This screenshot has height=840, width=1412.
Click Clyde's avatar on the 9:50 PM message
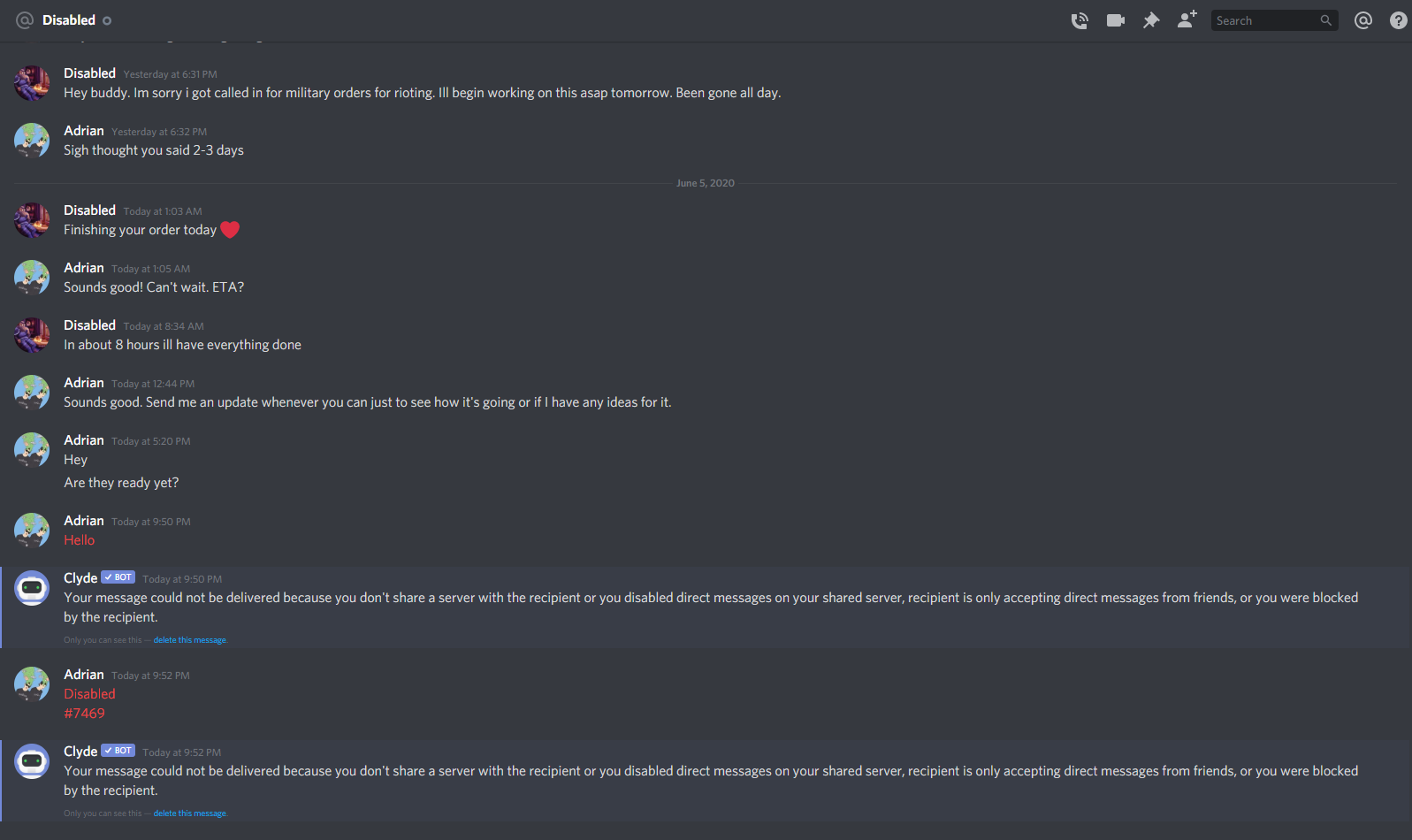tap(32, 588)
